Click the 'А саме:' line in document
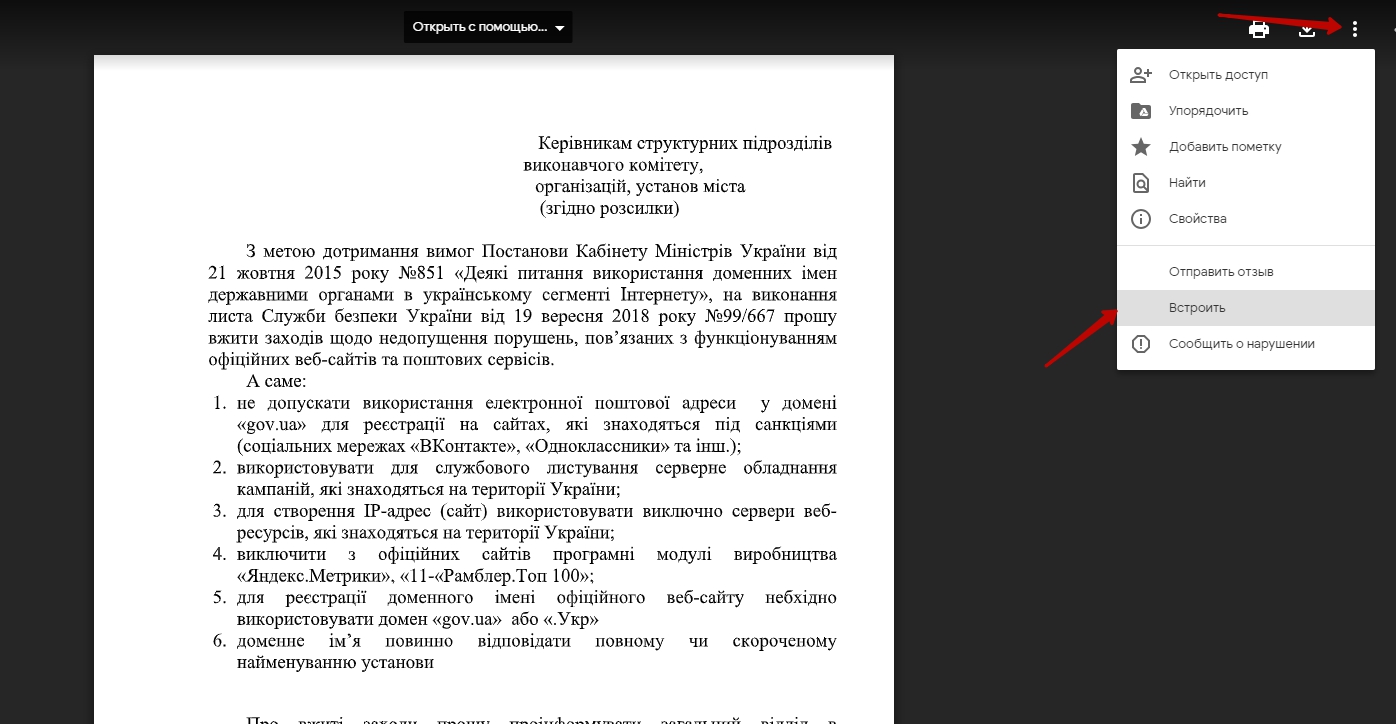 tap(276, 382)
